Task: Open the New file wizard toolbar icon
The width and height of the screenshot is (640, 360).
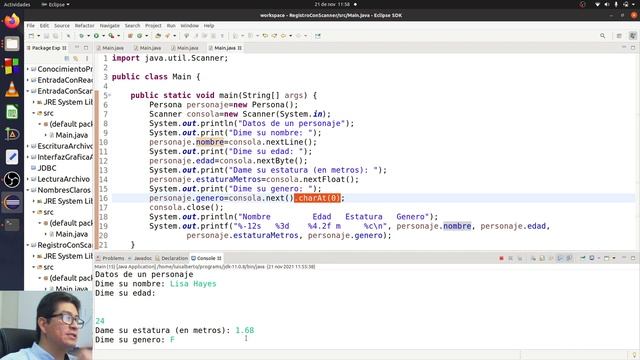Action: [x=31, y=36]
